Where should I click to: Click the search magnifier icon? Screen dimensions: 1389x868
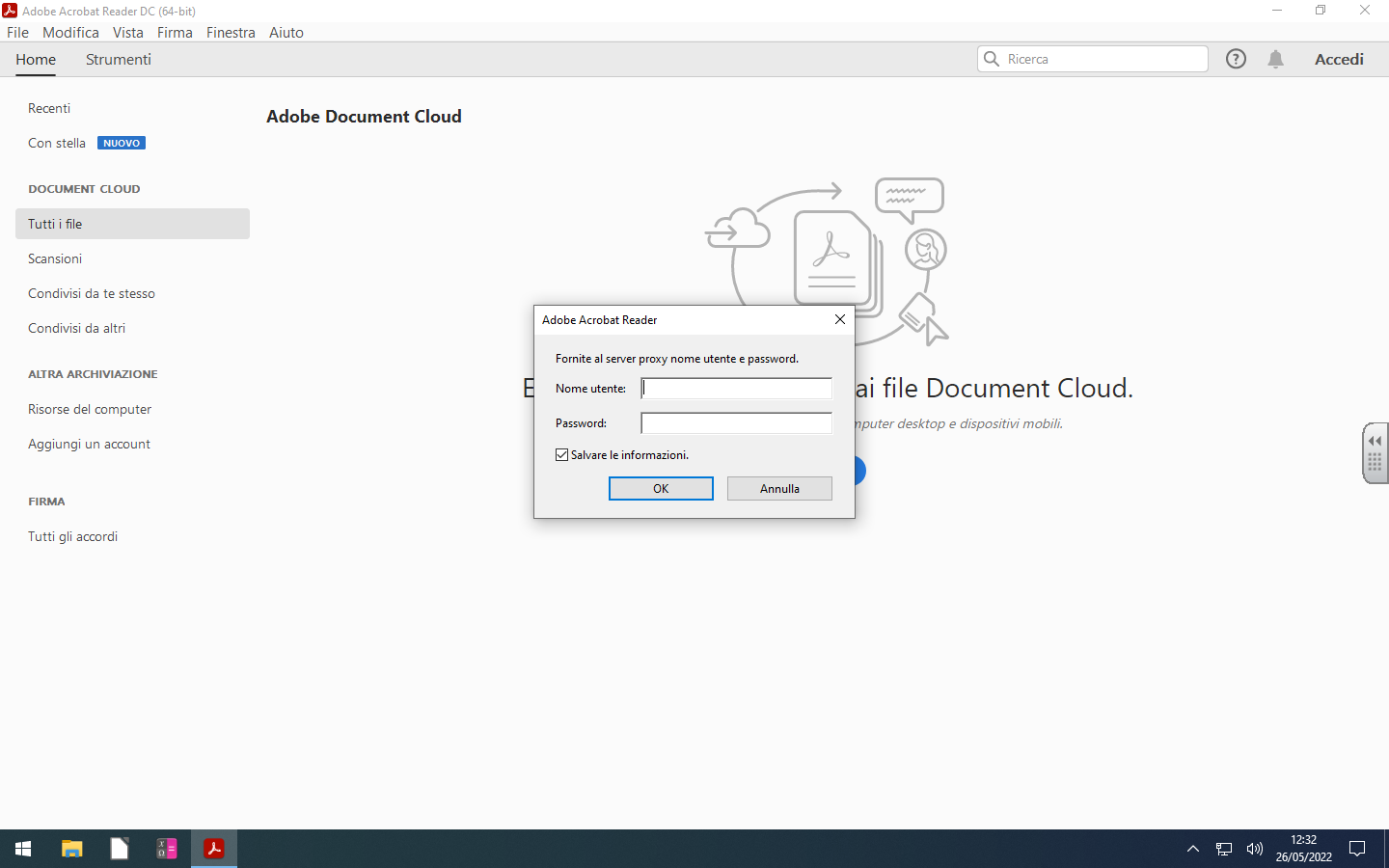[x=992, y=58]
